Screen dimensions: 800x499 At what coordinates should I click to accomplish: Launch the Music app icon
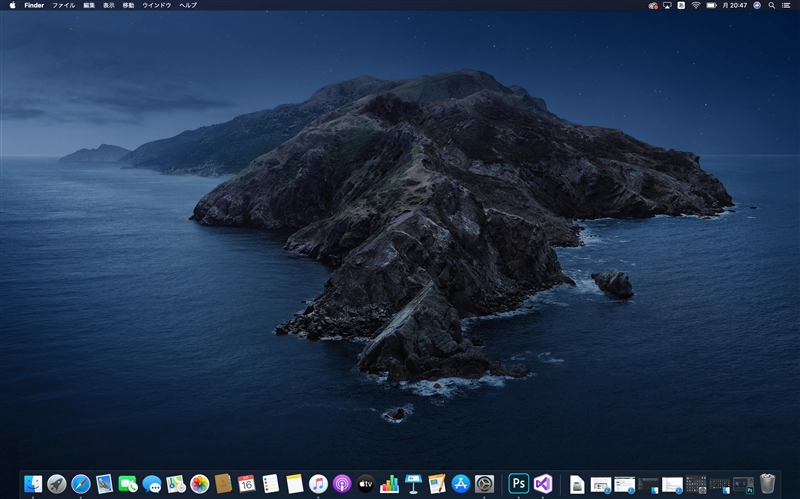pyautogui.click(x=318, y=484)
